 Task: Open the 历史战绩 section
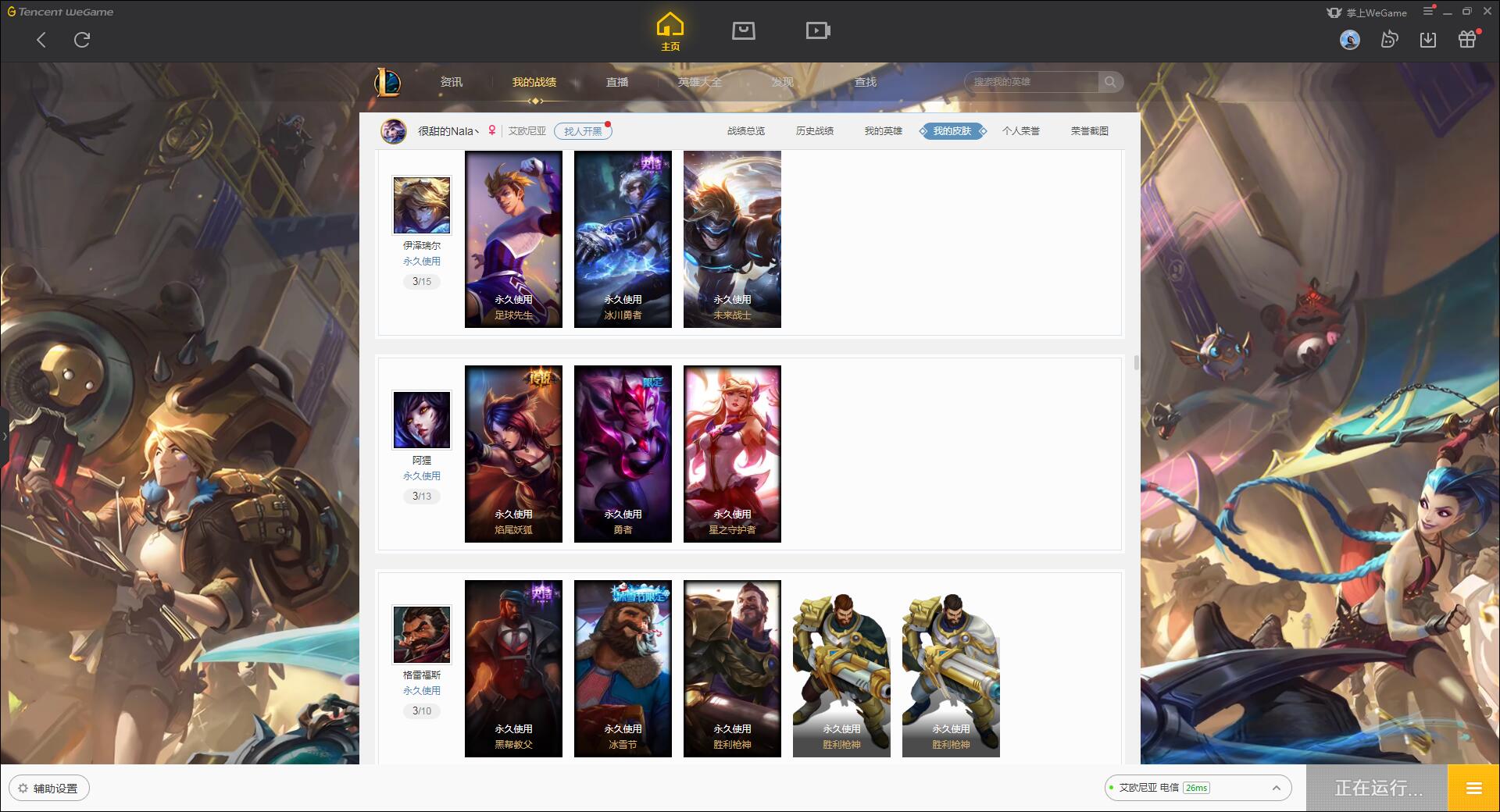click(x=815, y=131)
